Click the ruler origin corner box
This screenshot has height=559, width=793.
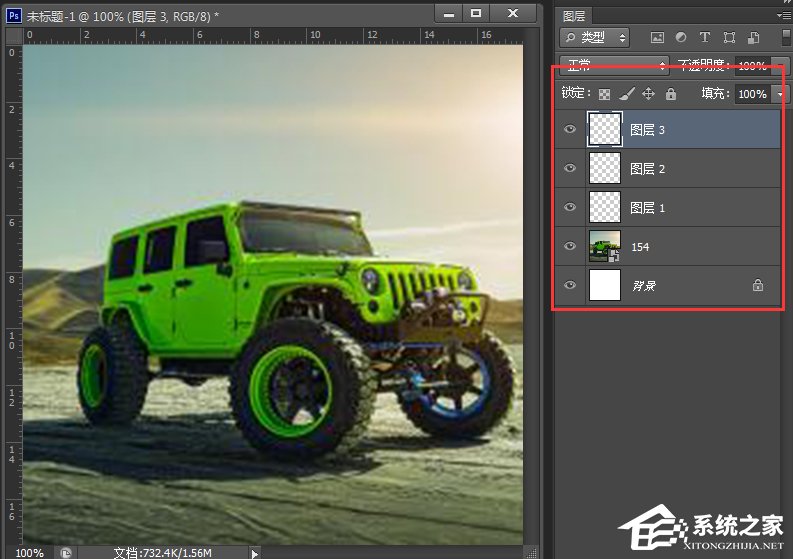click(x=14, y=36)
